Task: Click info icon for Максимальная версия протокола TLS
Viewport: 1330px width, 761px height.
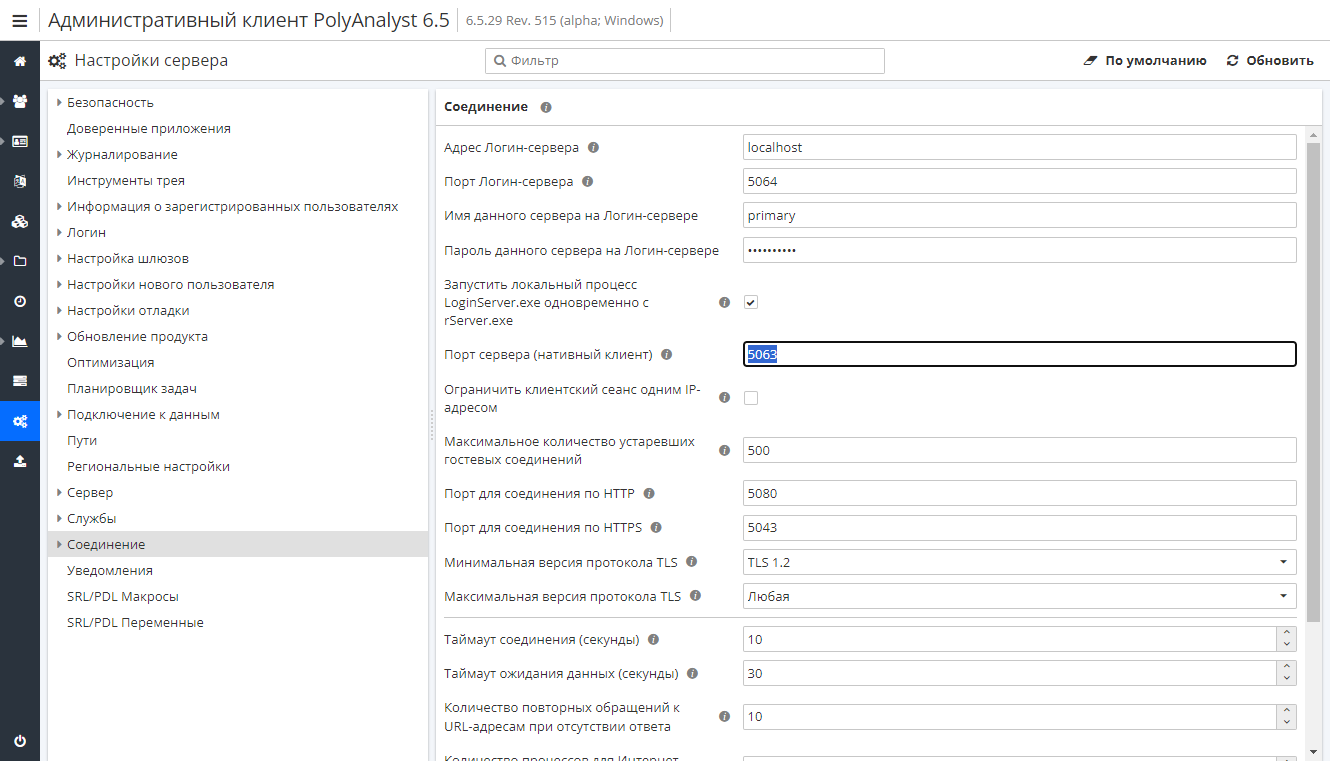Action: click(695, 596)
